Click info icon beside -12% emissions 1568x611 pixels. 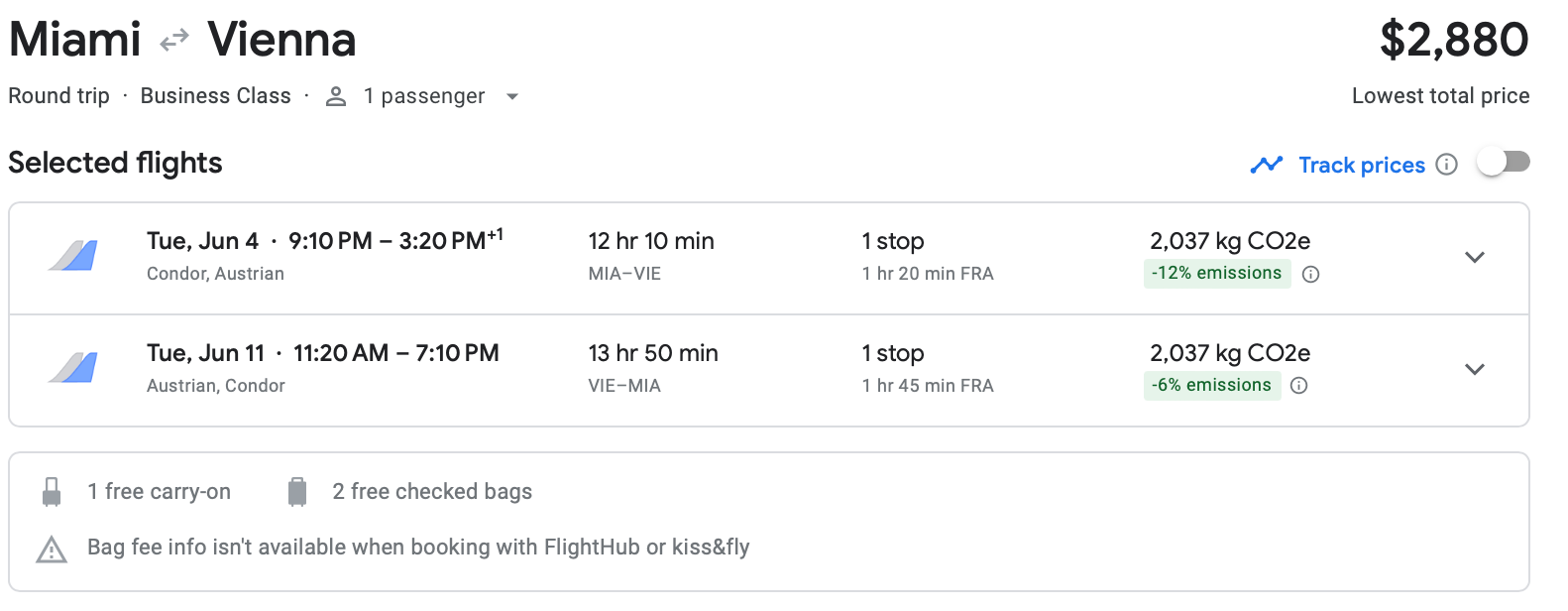pos(1310,275)
